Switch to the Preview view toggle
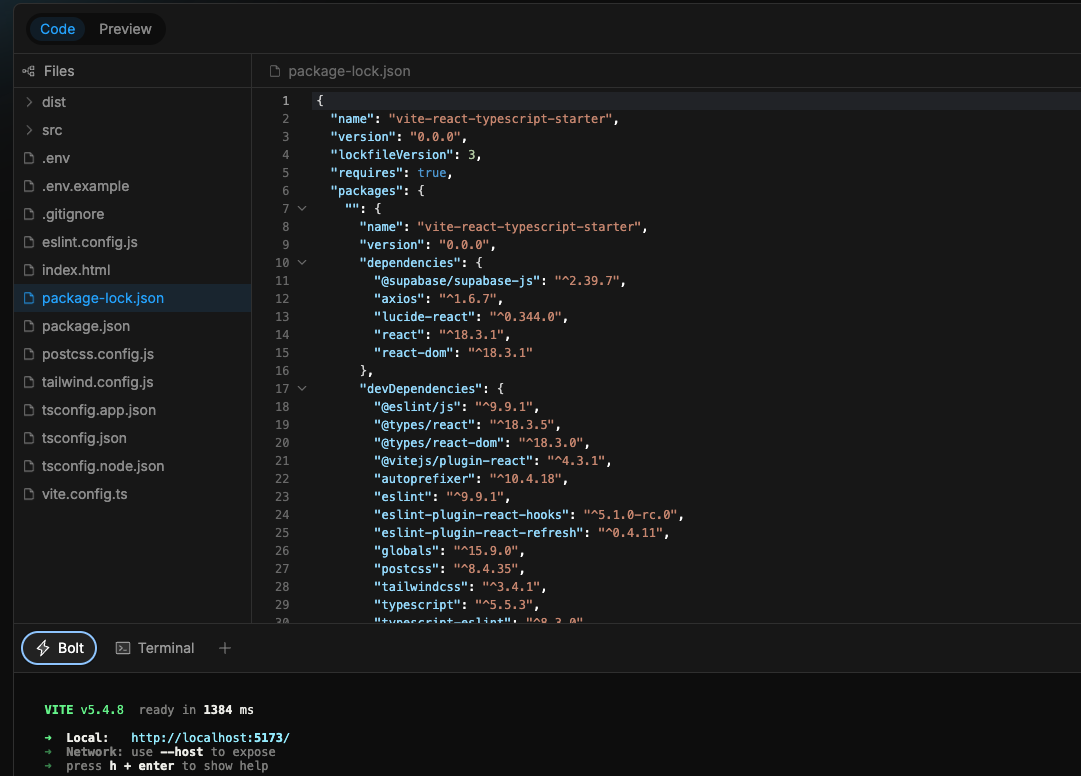 pyautogui.click(x=125, y=29)
